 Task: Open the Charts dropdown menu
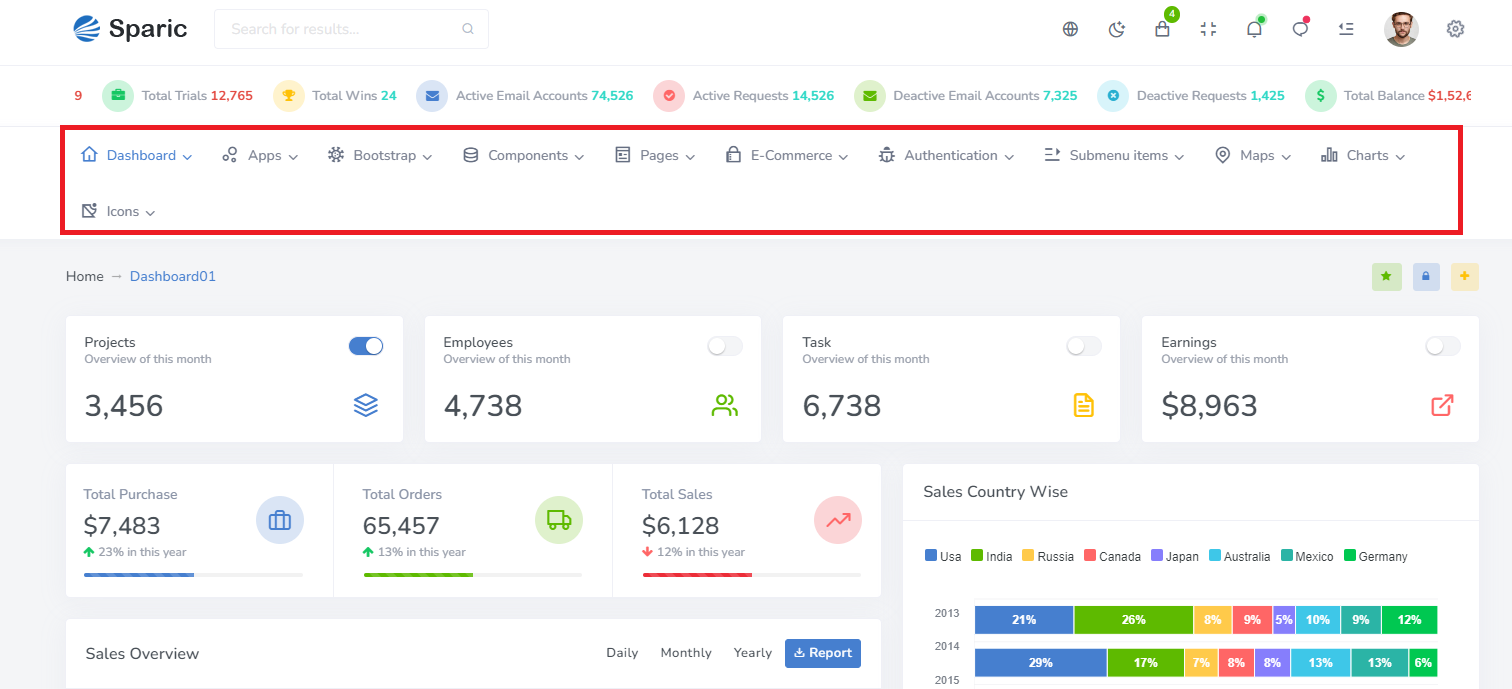click(1363, 155)
